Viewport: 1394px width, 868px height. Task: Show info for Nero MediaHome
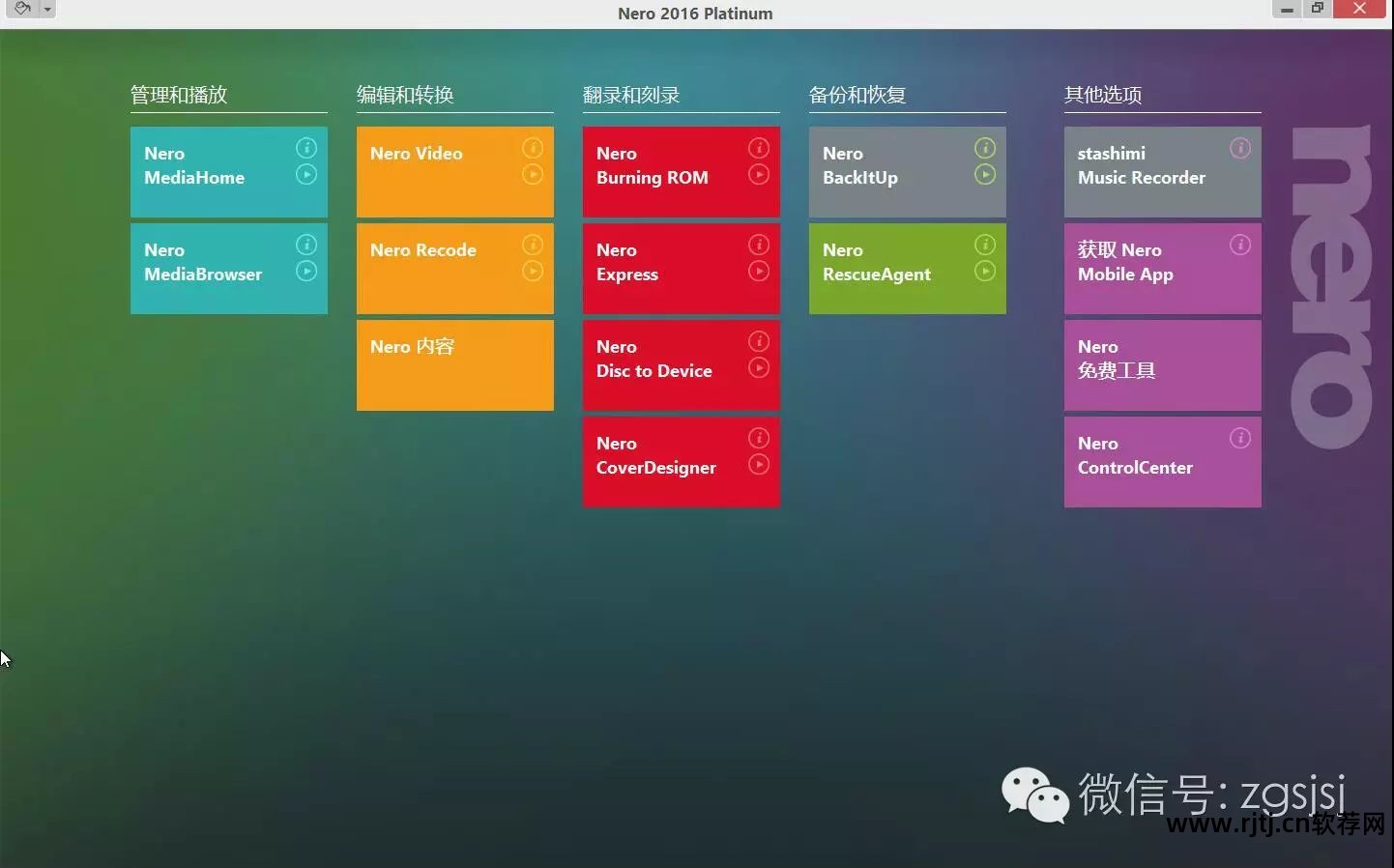[306, 148]
